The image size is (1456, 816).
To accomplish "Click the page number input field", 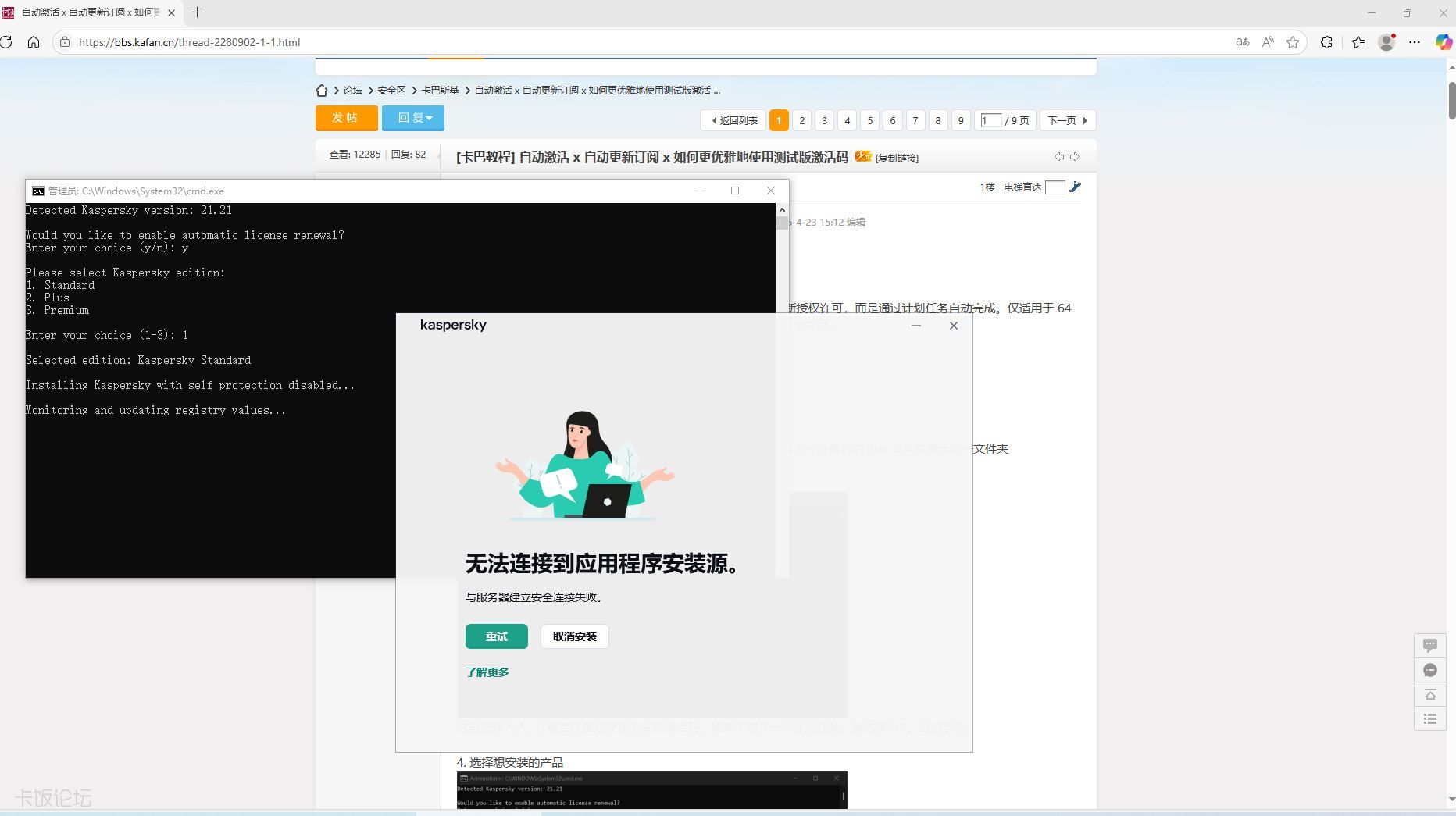I will click(x=991, y=120).
